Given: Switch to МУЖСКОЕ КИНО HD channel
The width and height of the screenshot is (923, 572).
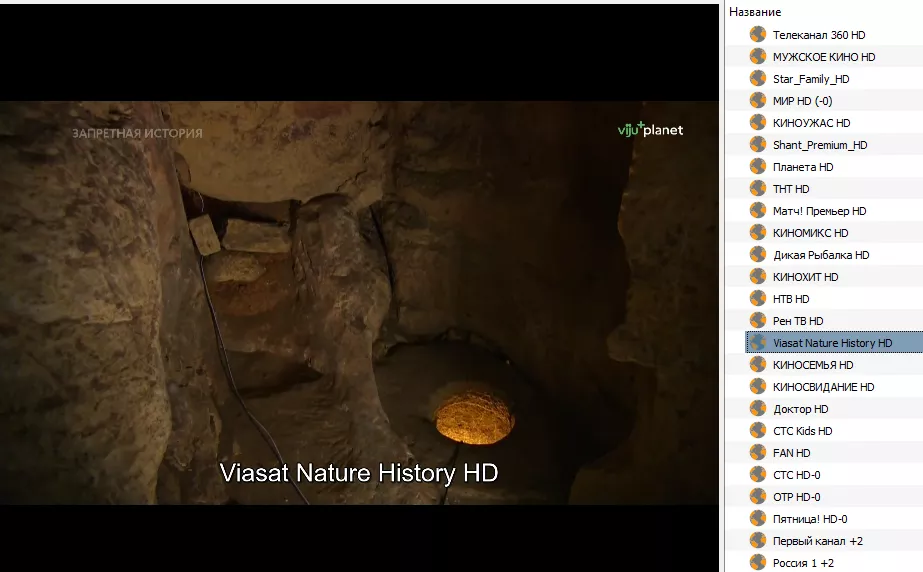Looking at the screenshot, I should pos(824,57).
